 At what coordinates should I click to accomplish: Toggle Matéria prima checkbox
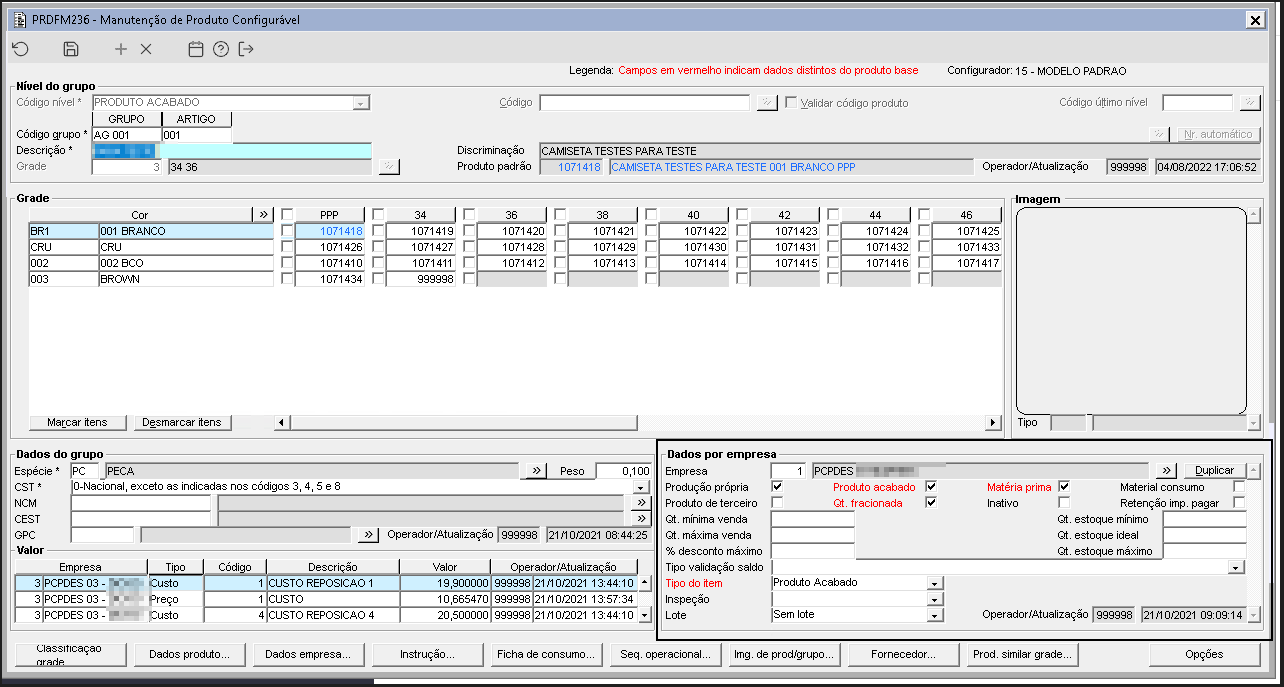[1064, 487]
